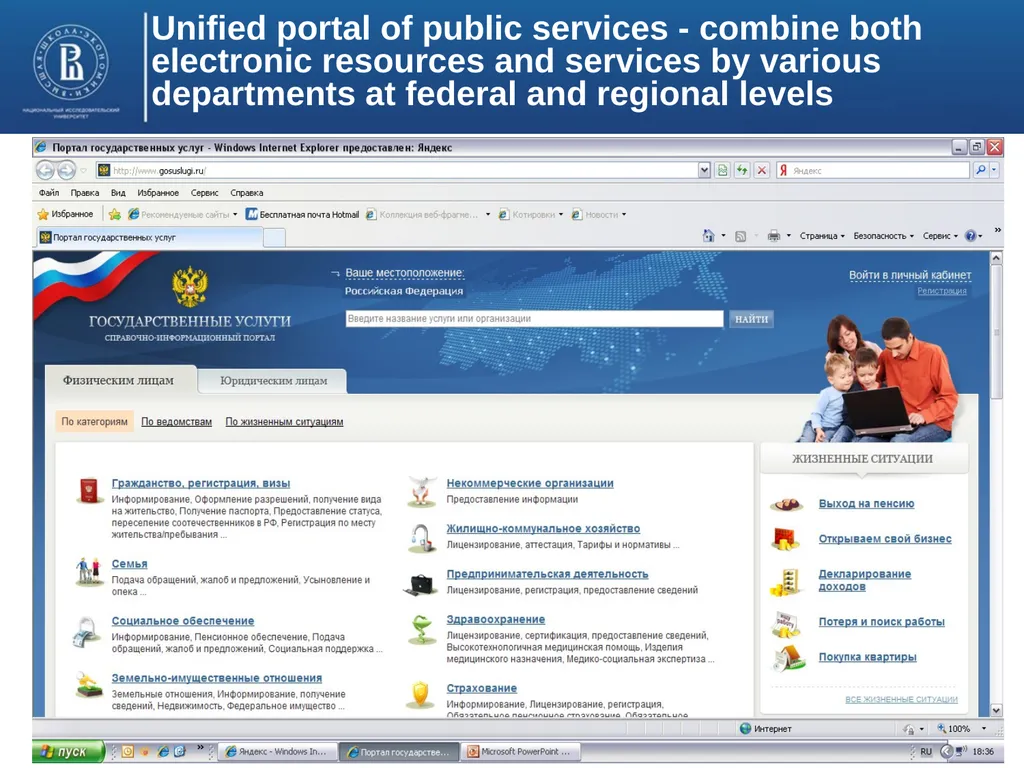Expand the search provider dropdown arrow
1024x768 pixels.
pyautogui.click(x=995, y=170)
